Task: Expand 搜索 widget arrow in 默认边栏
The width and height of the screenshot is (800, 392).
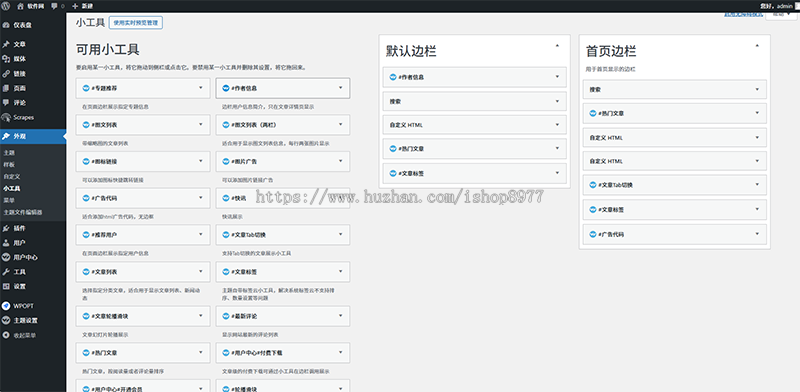Action: [557, 101]
